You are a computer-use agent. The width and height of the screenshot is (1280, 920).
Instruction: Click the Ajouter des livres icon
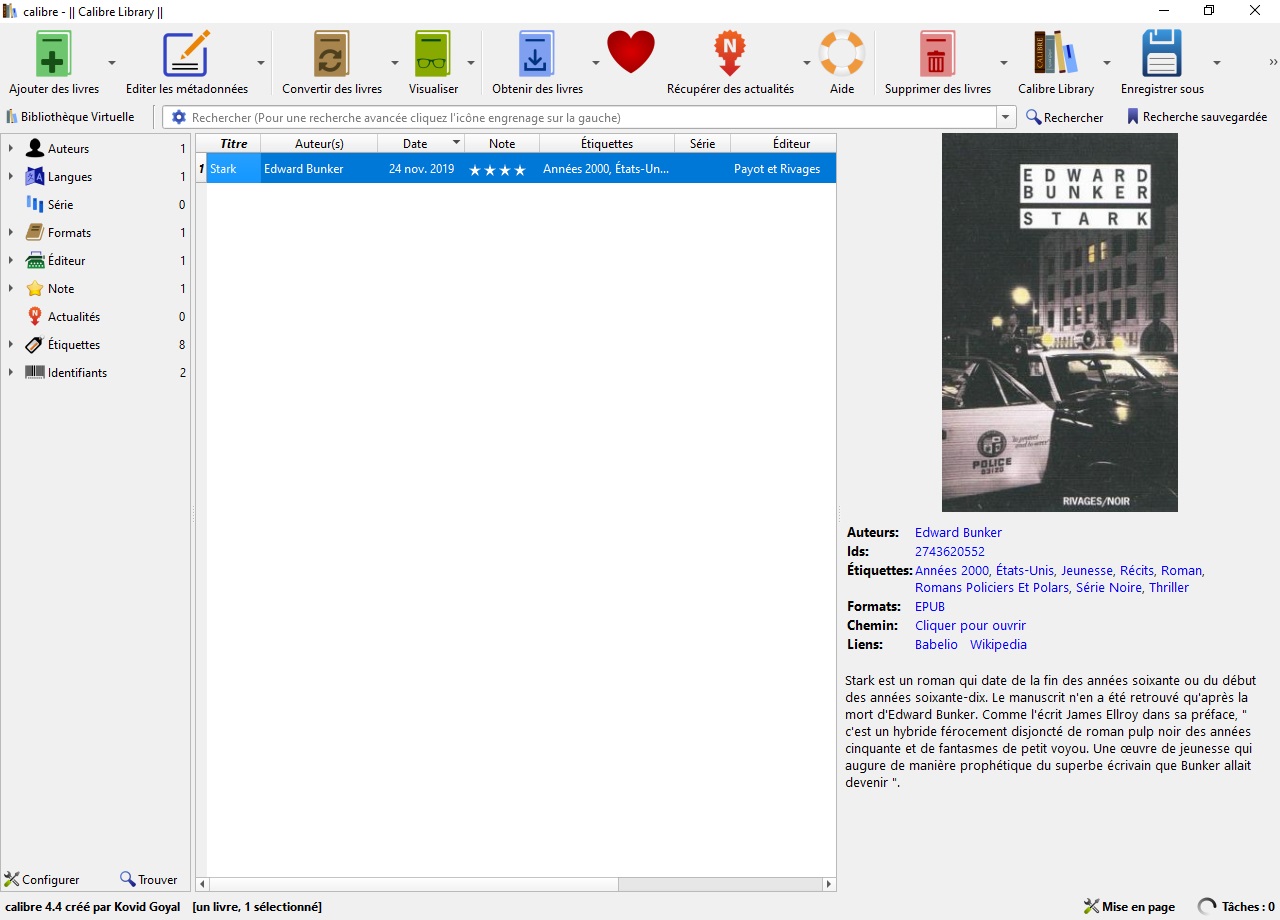[x=54, y=53]
